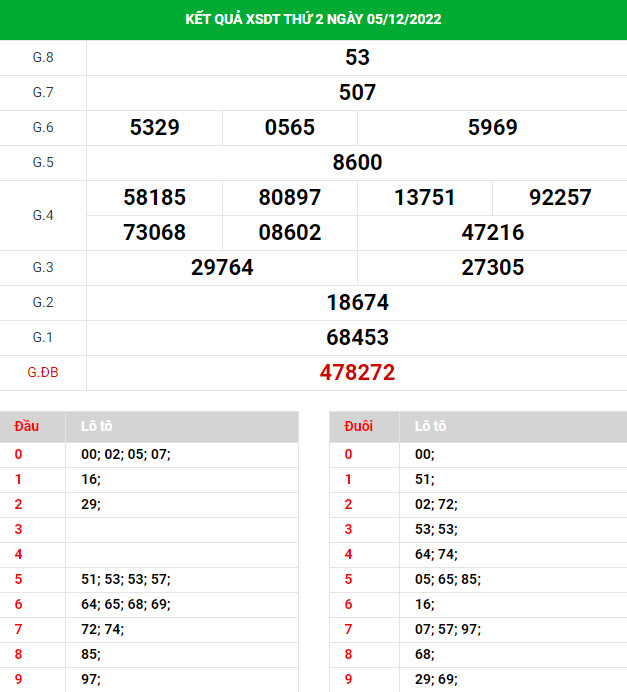The image size is (627, 692).
Task: Select the special prize number 478272
Action: click(357, 372)
